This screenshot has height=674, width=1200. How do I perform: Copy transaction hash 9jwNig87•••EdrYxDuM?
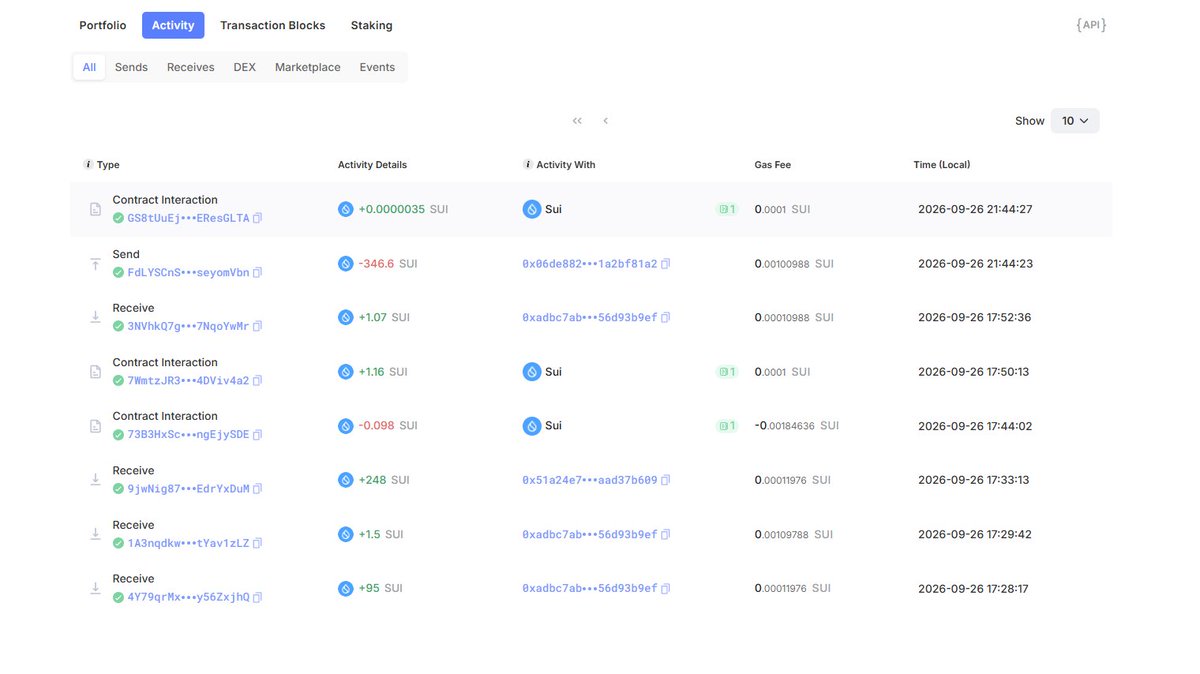click(x=258, y=489)
